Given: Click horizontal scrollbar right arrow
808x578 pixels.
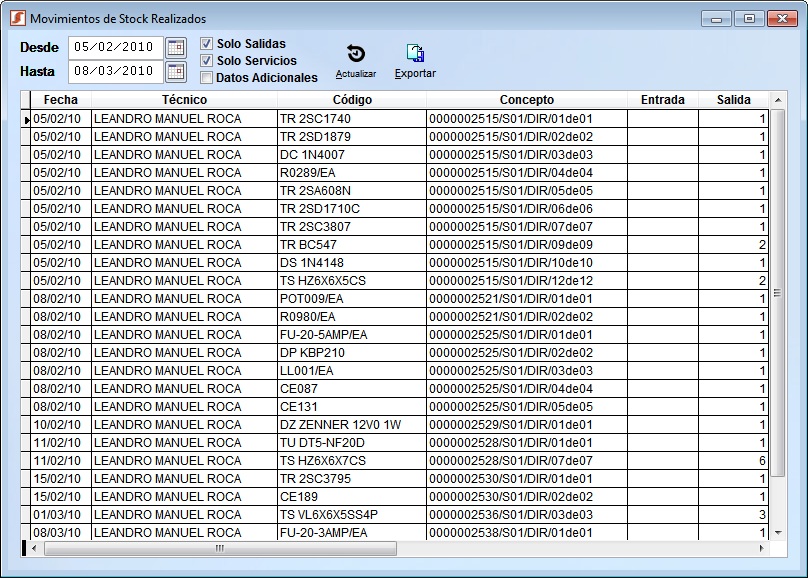Looking at the screenshot, I should (x=763, y=549).
